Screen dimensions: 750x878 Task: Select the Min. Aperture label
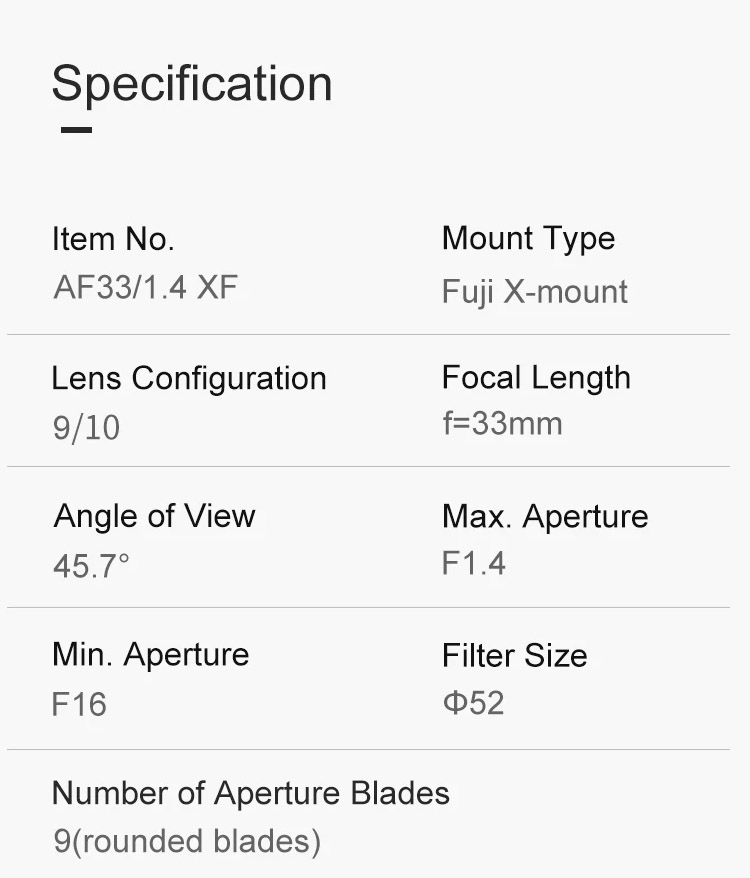pyautogui.click(x=151, y=655)
